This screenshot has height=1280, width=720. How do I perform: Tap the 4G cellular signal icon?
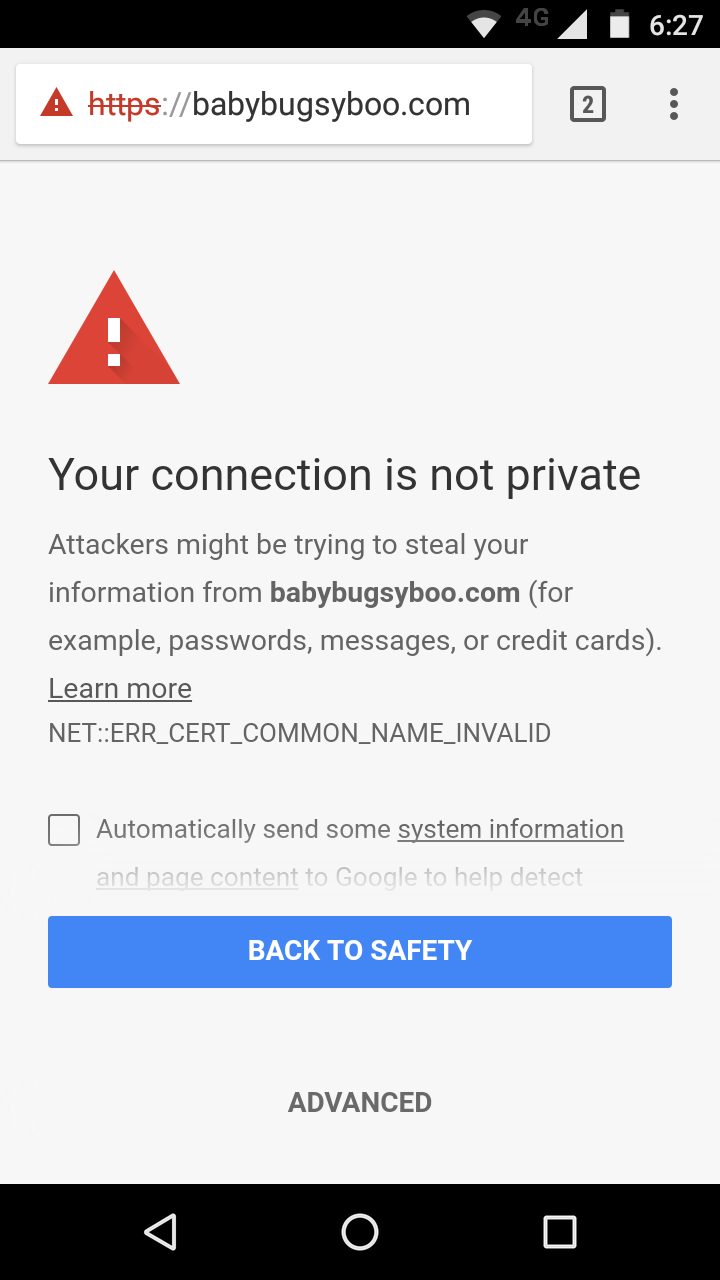click(552, 23)
